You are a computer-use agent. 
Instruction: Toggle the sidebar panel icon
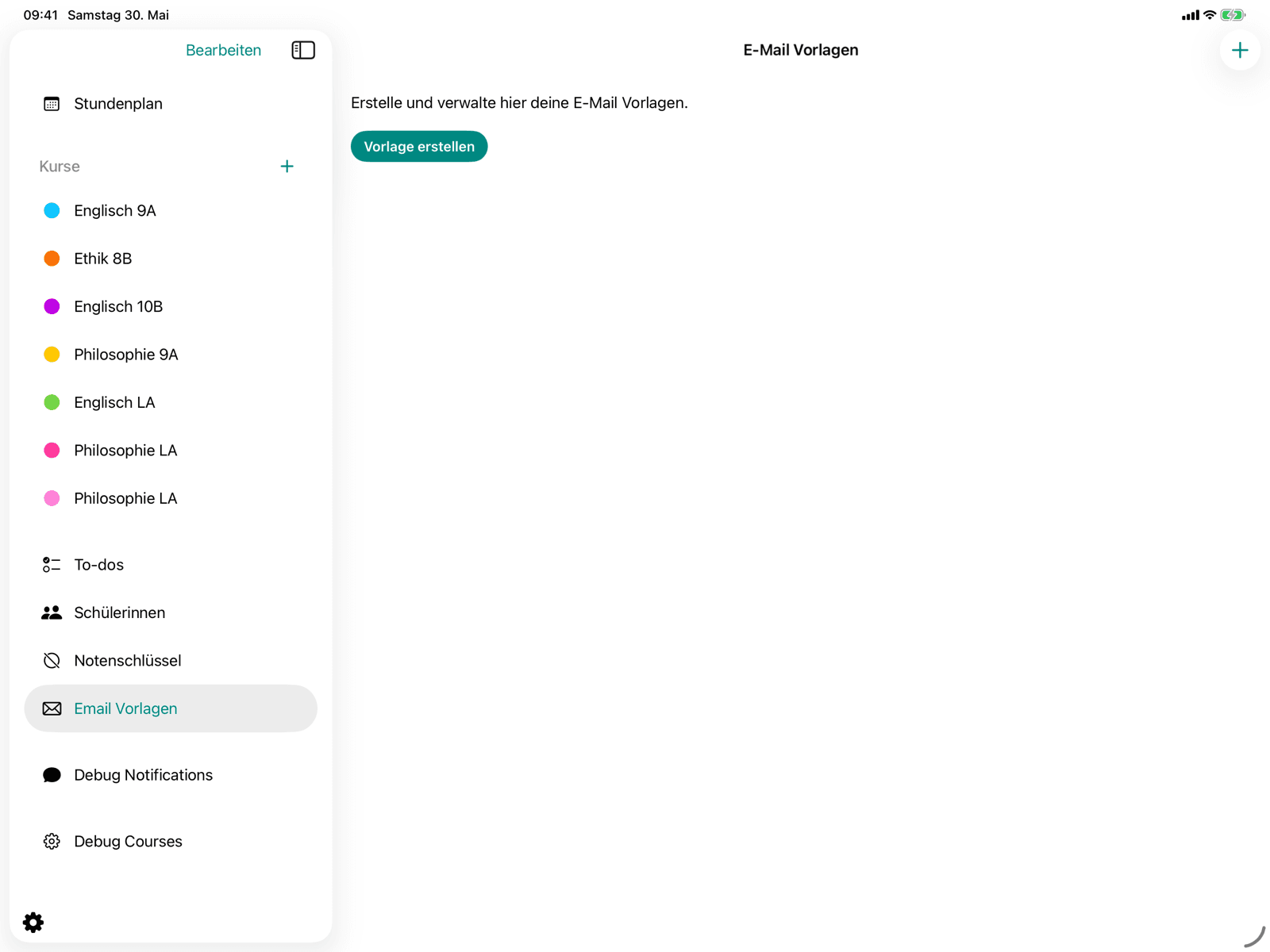pos(303,50)
